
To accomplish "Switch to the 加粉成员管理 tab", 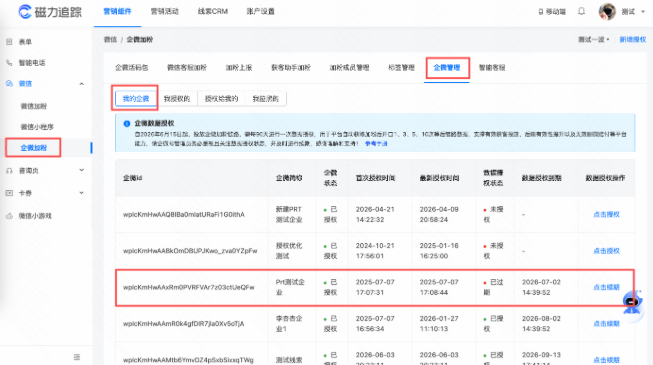I will click(x=349, y=68).
